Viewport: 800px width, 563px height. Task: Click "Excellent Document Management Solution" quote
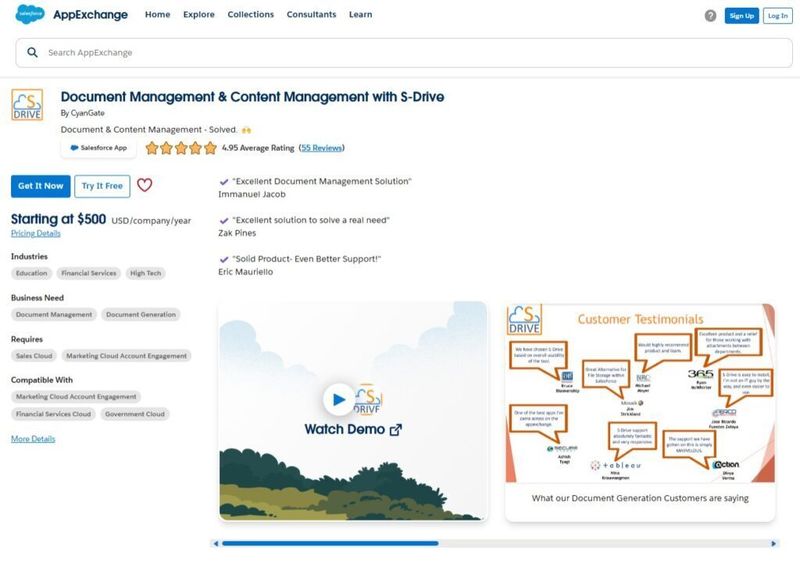click(321, 181)
